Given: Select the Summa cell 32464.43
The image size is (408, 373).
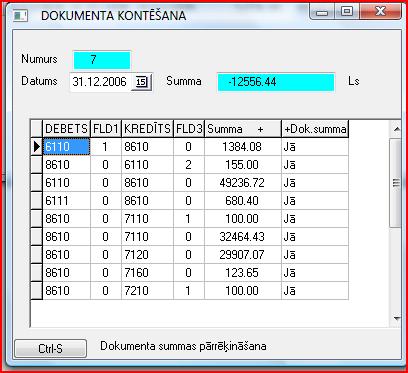Looking at the screenshot, I should pos(243,237).
